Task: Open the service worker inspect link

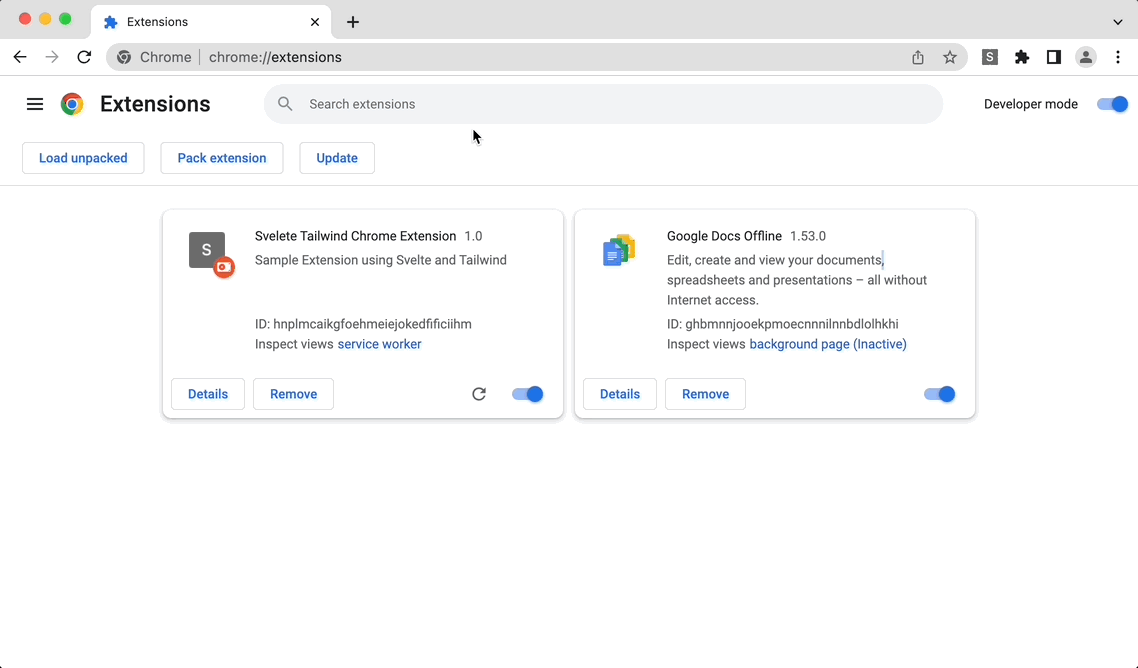Action: point(379,344)
